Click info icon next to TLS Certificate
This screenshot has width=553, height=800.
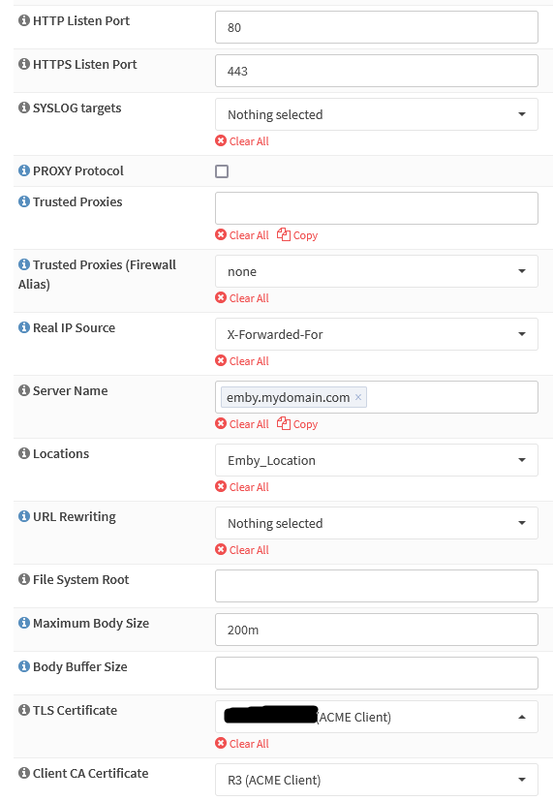(24, 710)
